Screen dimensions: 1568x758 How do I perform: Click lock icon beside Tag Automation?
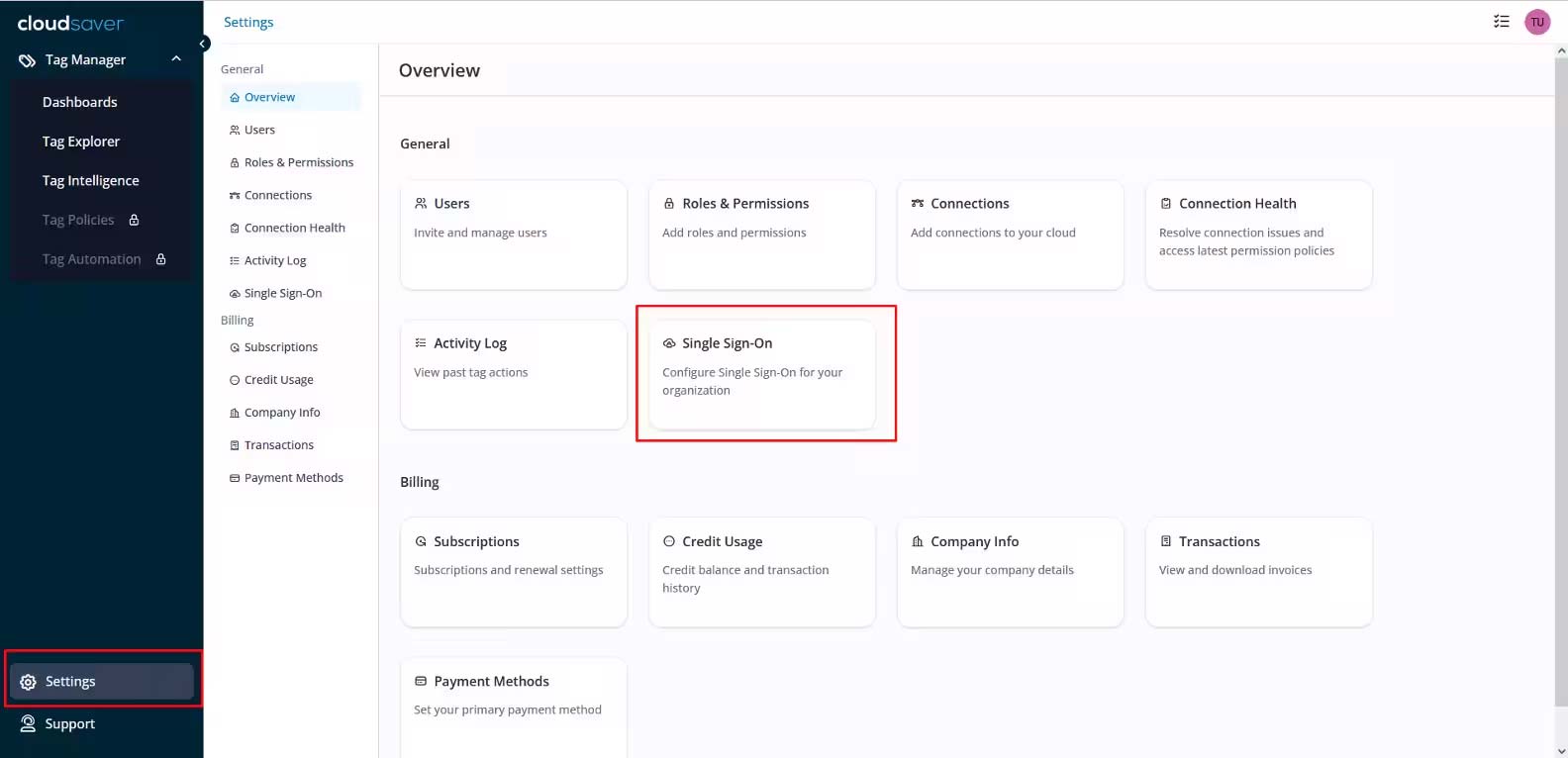[x=160, y=259]
